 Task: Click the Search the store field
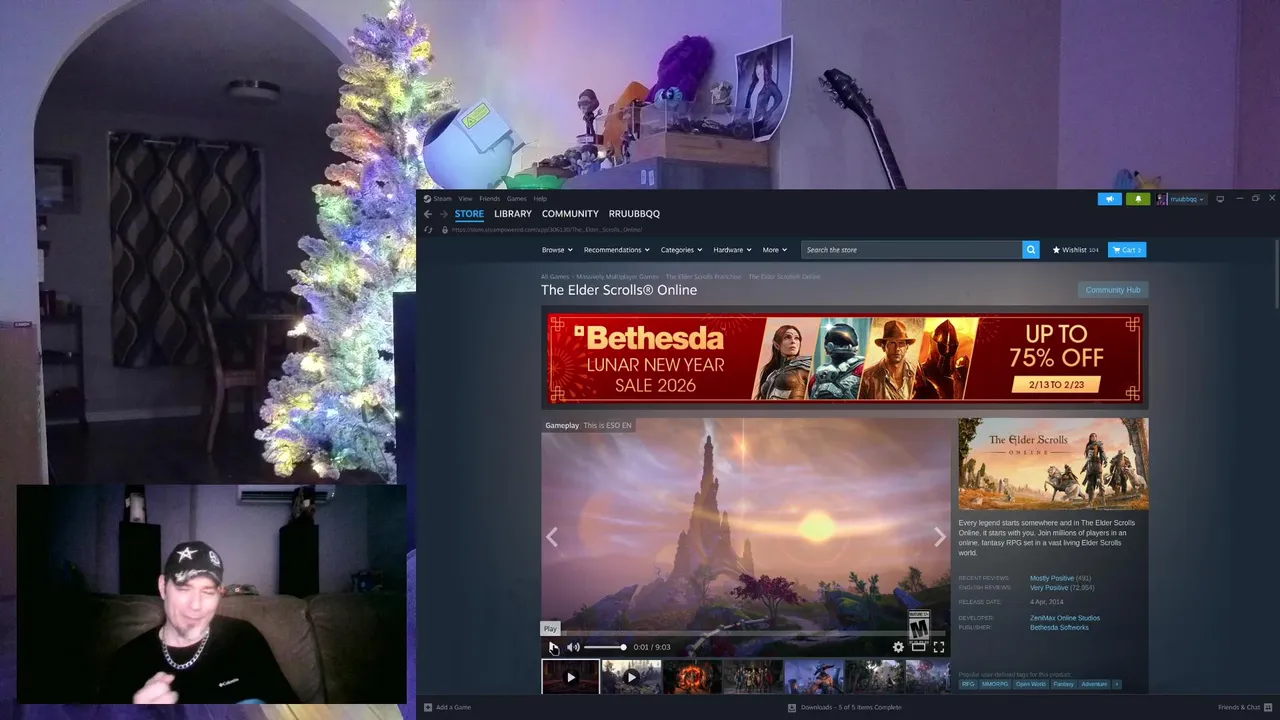tap(912, 250)
